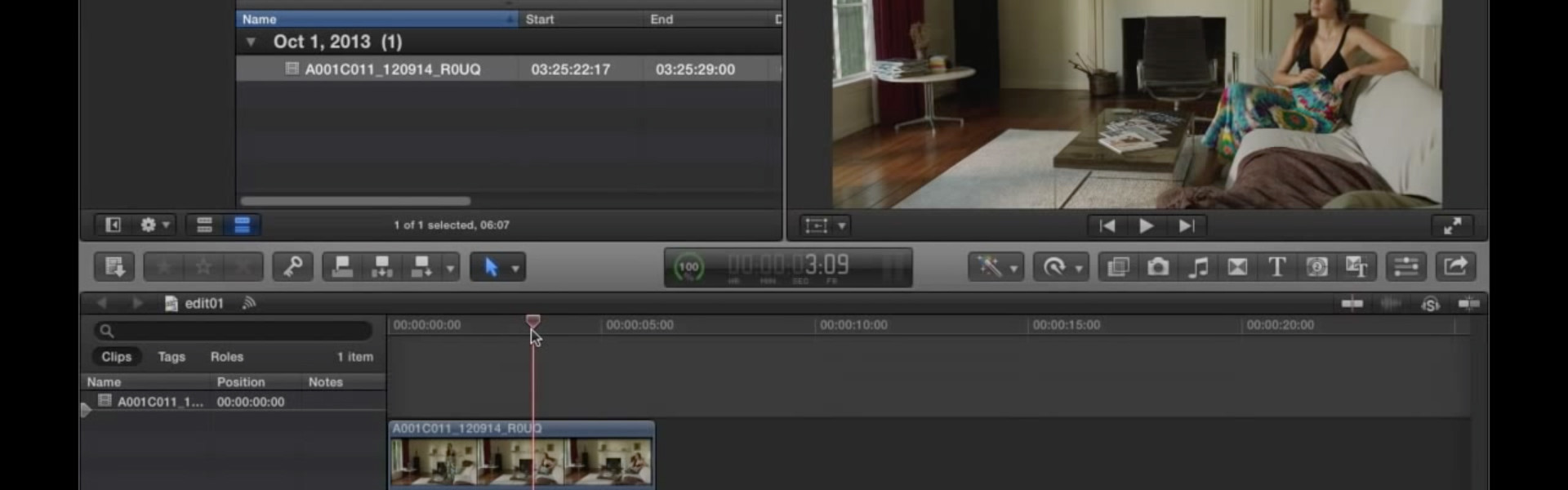Toggle Solo for selected items
Viewport: 1568px width, 490px height.
1430,304
